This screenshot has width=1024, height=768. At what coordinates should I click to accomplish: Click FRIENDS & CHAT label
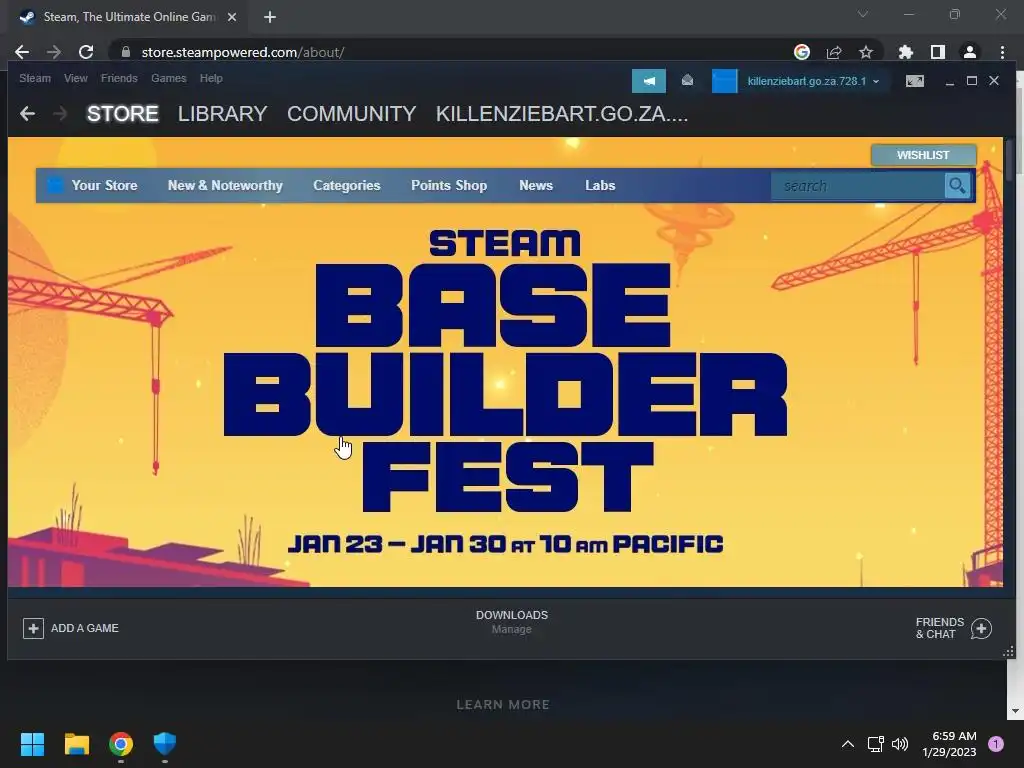[940, 628]
